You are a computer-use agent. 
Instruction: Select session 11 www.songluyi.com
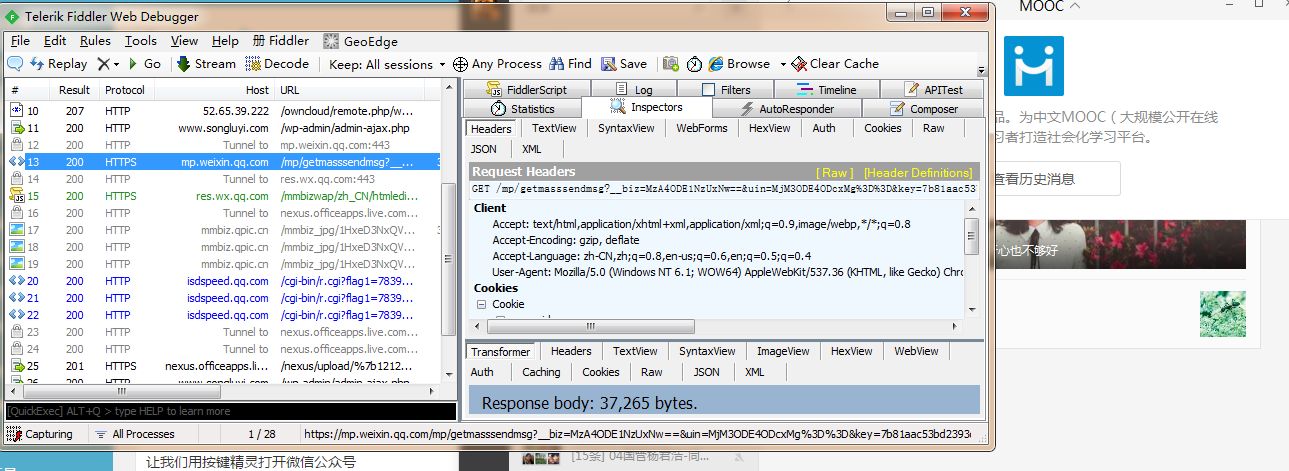(225, 128)
